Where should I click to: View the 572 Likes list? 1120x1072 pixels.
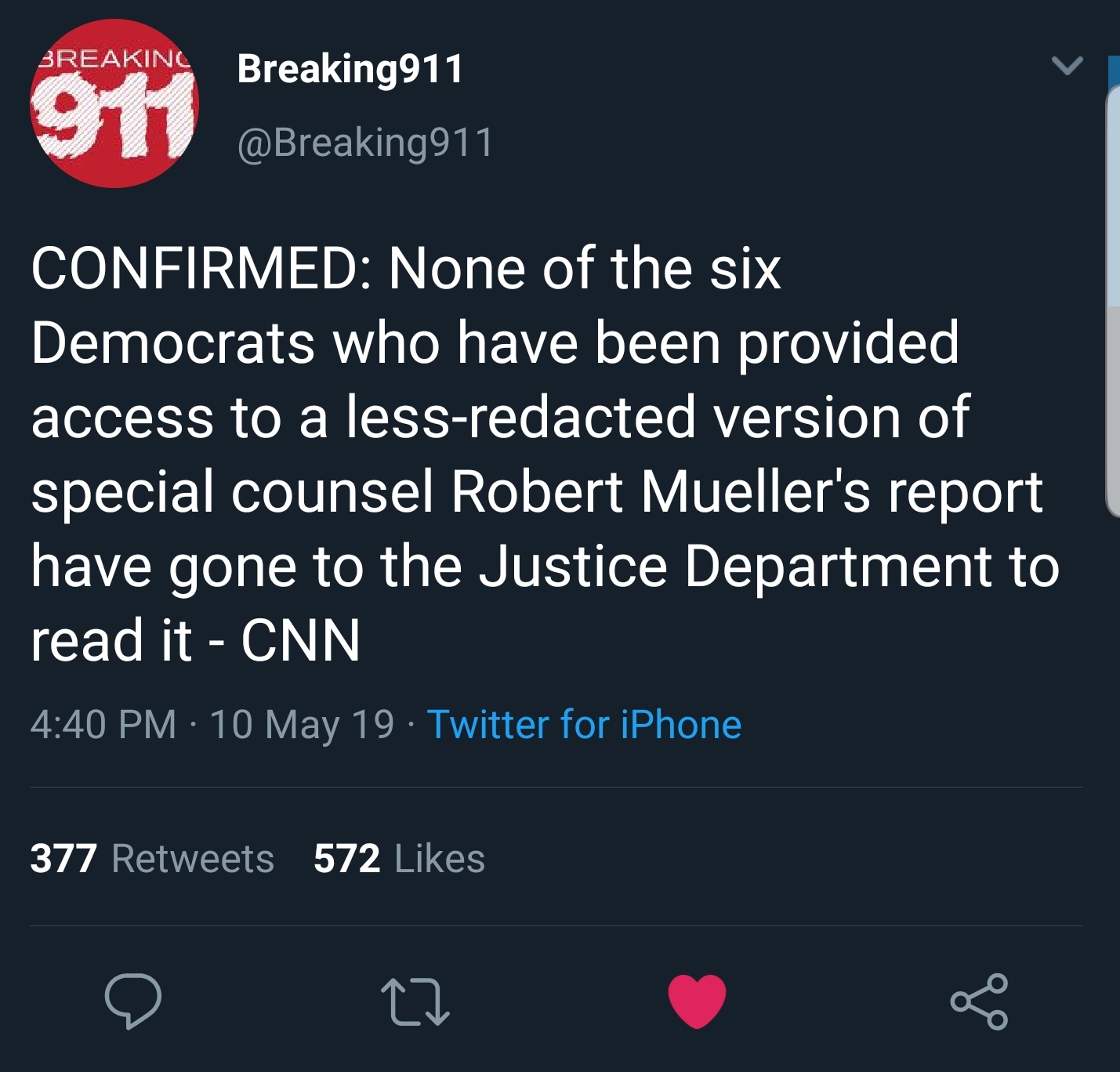tap(399, 858)
